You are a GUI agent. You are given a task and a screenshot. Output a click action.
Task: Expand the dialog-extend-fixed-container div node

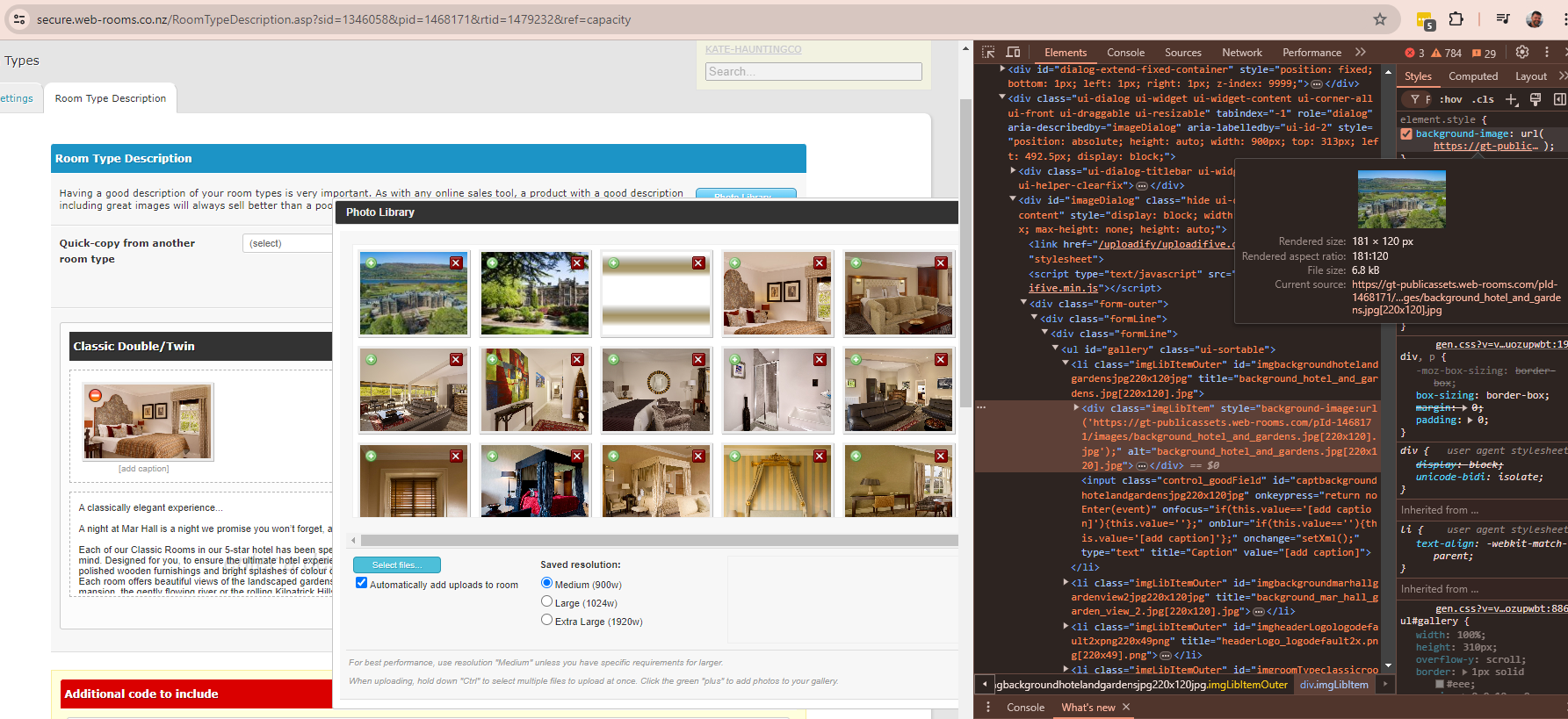pyautogui.click(x=1002, y=68)
